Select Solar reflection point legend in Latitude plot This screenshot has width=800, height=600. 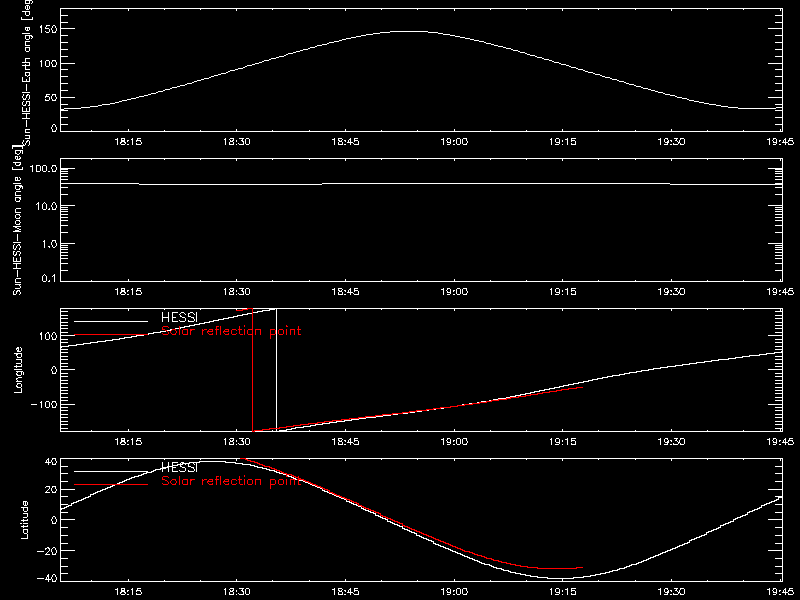click(x=231, y=481)
